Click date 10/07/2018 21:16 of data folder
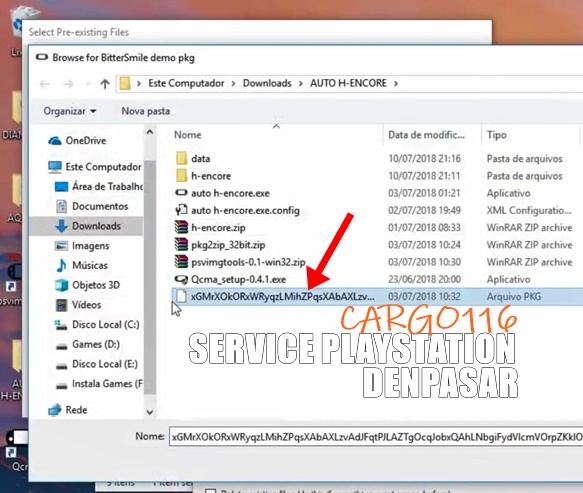583x493 pixels. pyautogui.click(x=425, y=159)
